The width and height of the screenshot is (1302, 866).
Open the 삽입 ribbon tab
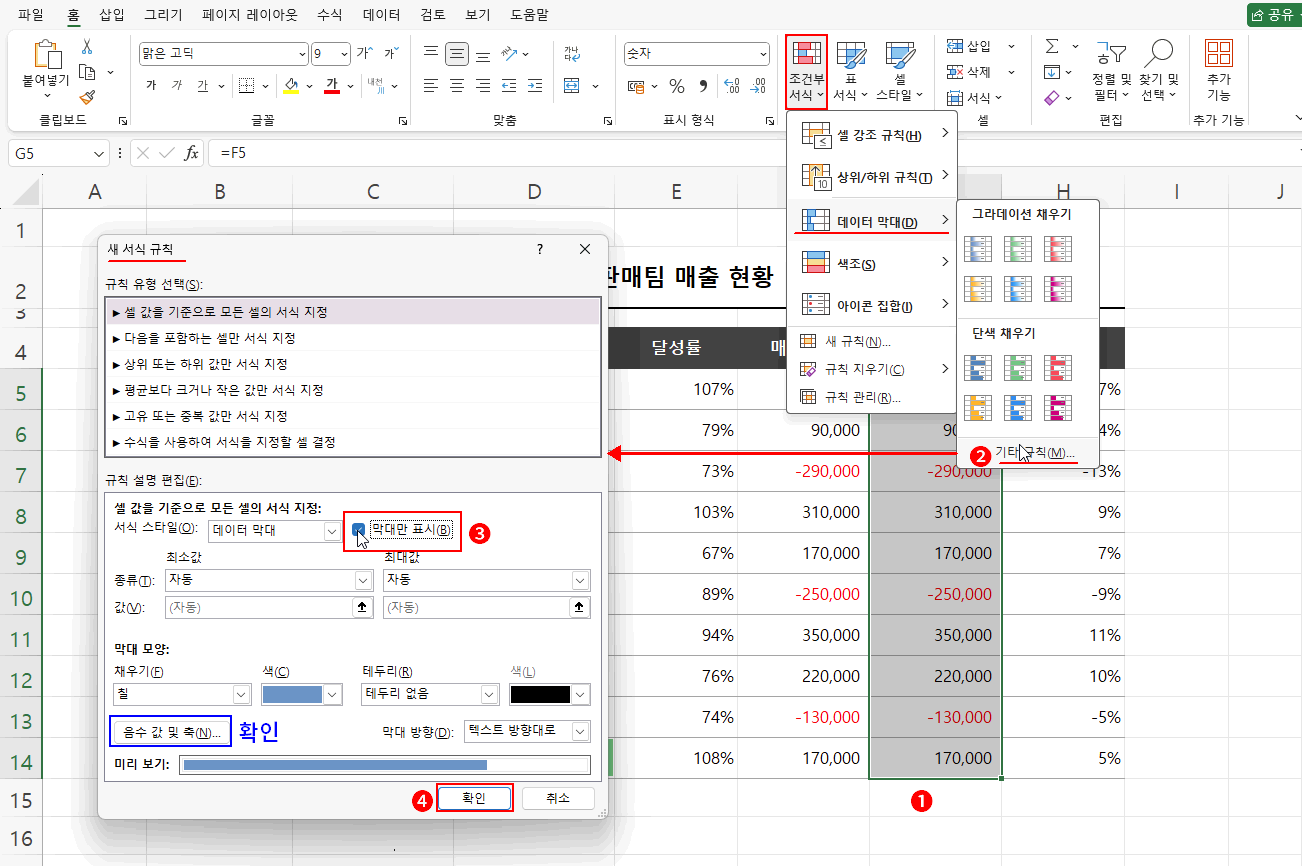[x=112, y=16]
